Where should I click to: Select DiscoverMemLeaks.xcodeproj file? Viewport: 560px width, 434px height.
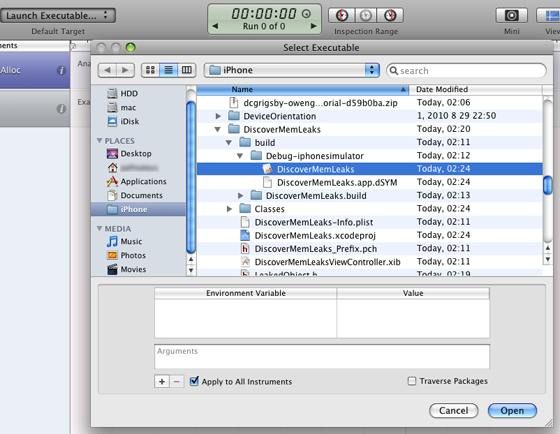pyautogui.click(x=315, y=235)
